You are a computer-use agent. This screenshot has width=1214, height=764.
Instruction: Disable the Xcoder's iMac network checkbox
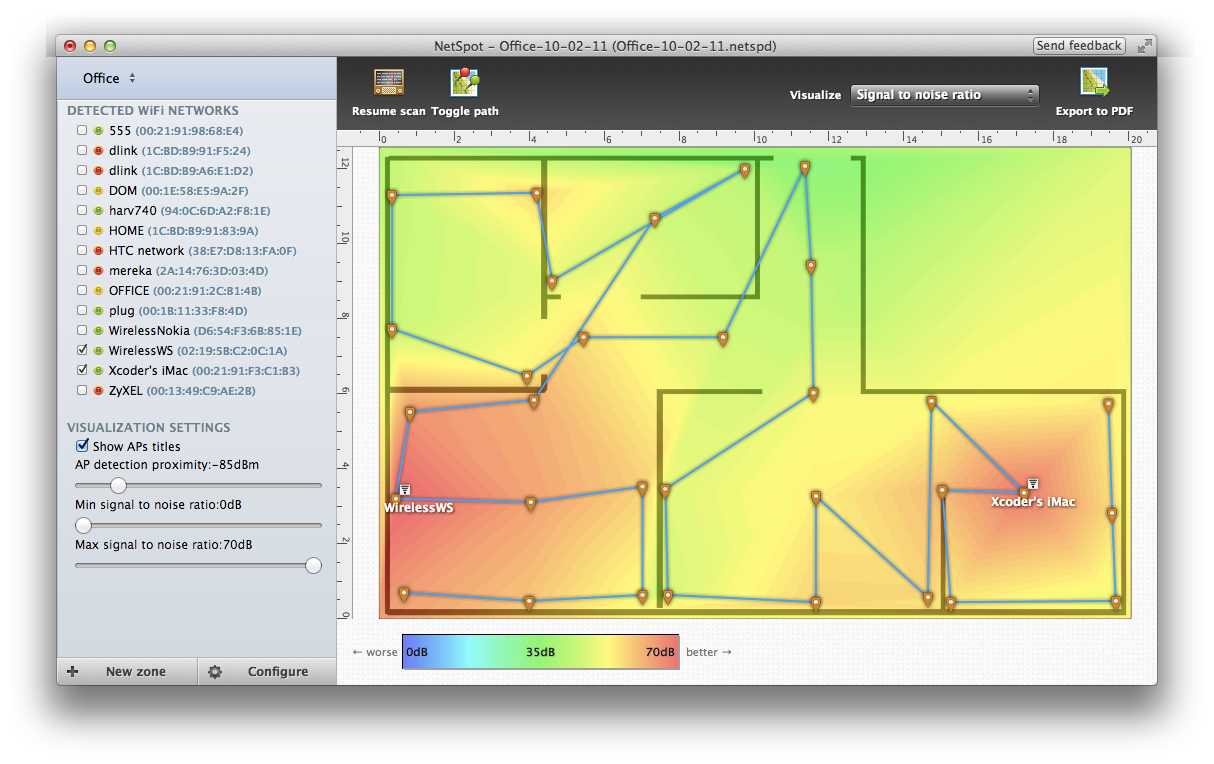pyautogui.click(x=82, y=370)
